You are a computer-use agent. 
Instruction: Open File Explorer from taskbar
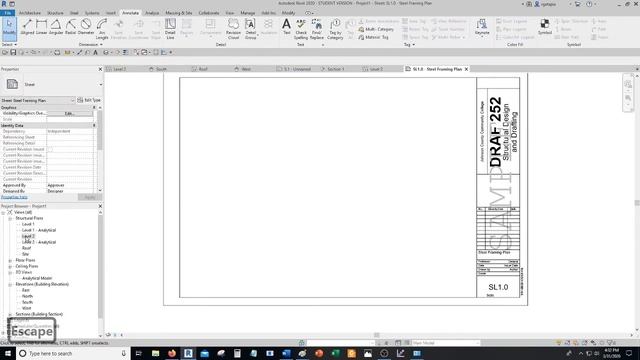click(156, 353)
